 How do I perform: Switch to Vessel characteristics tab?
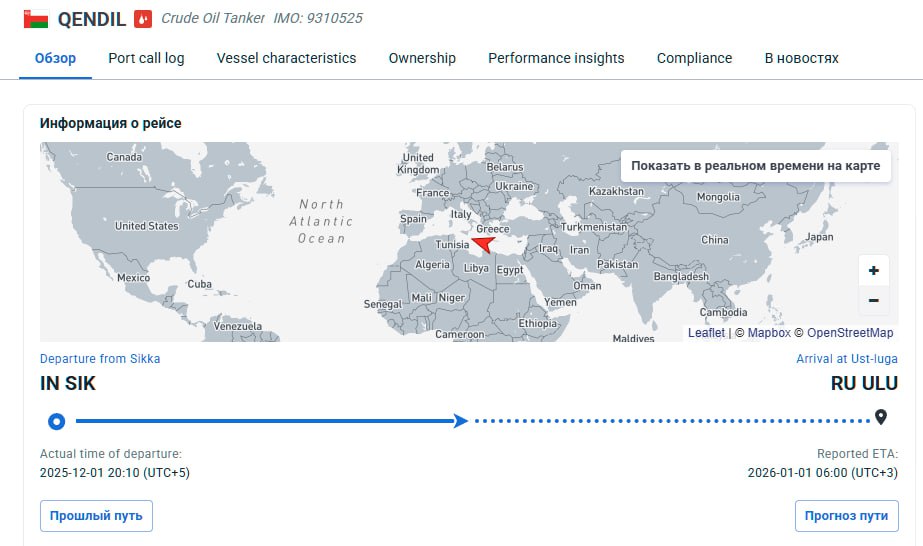pos(286,58)
